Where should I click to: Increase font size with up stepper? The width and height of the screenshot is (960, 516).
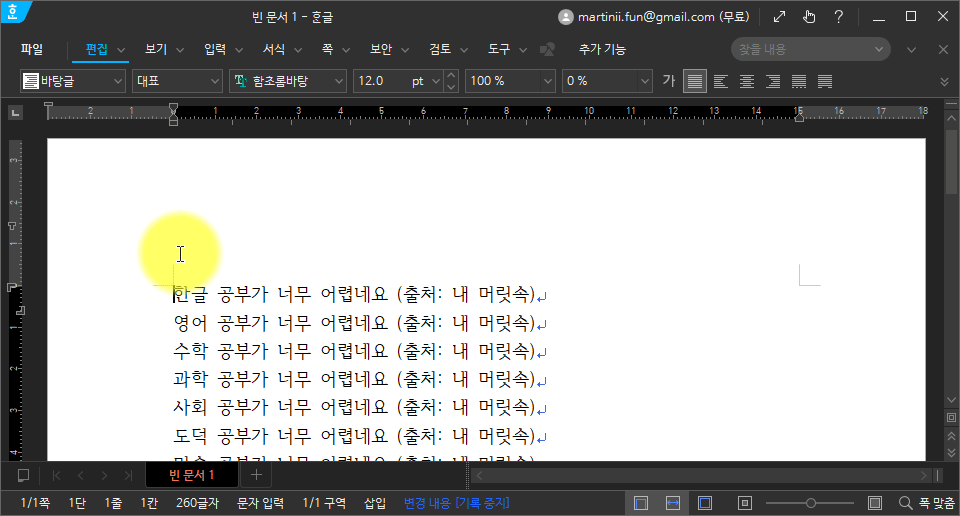pyautogui.click(x=451, y=75)
